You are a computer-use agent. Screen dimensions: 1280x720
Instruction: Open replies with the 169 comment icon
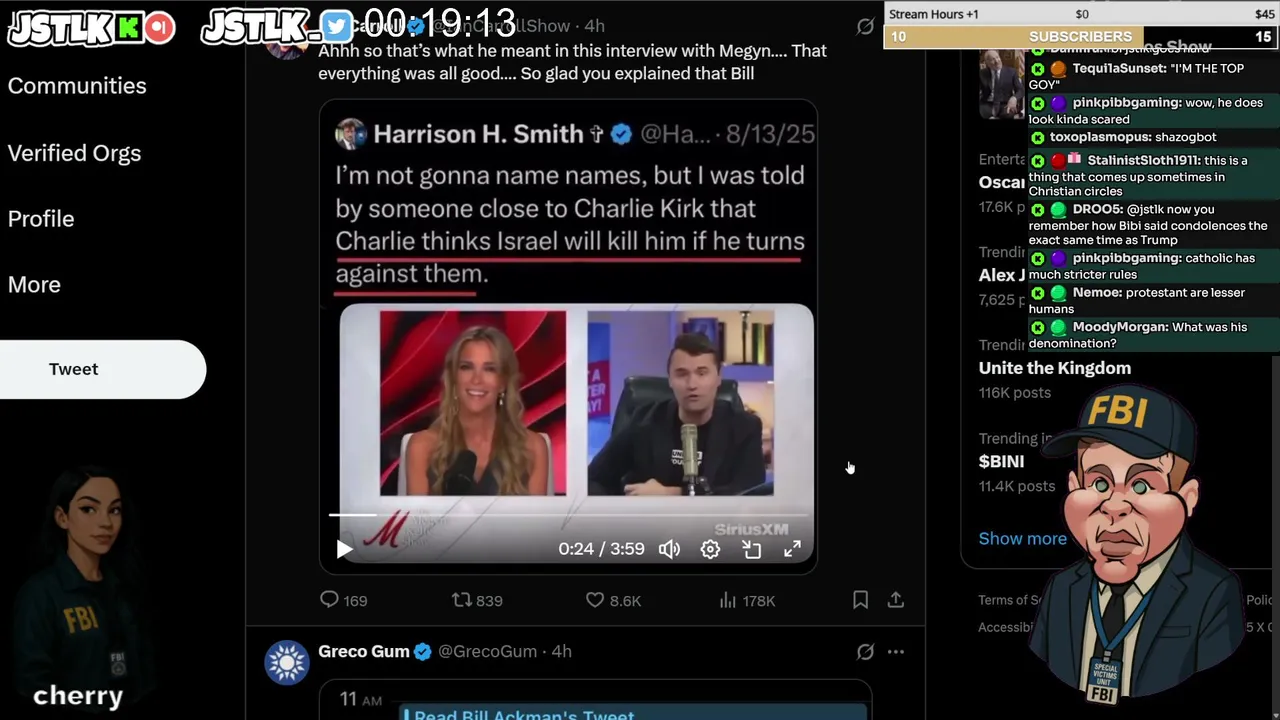coord(343,600)
